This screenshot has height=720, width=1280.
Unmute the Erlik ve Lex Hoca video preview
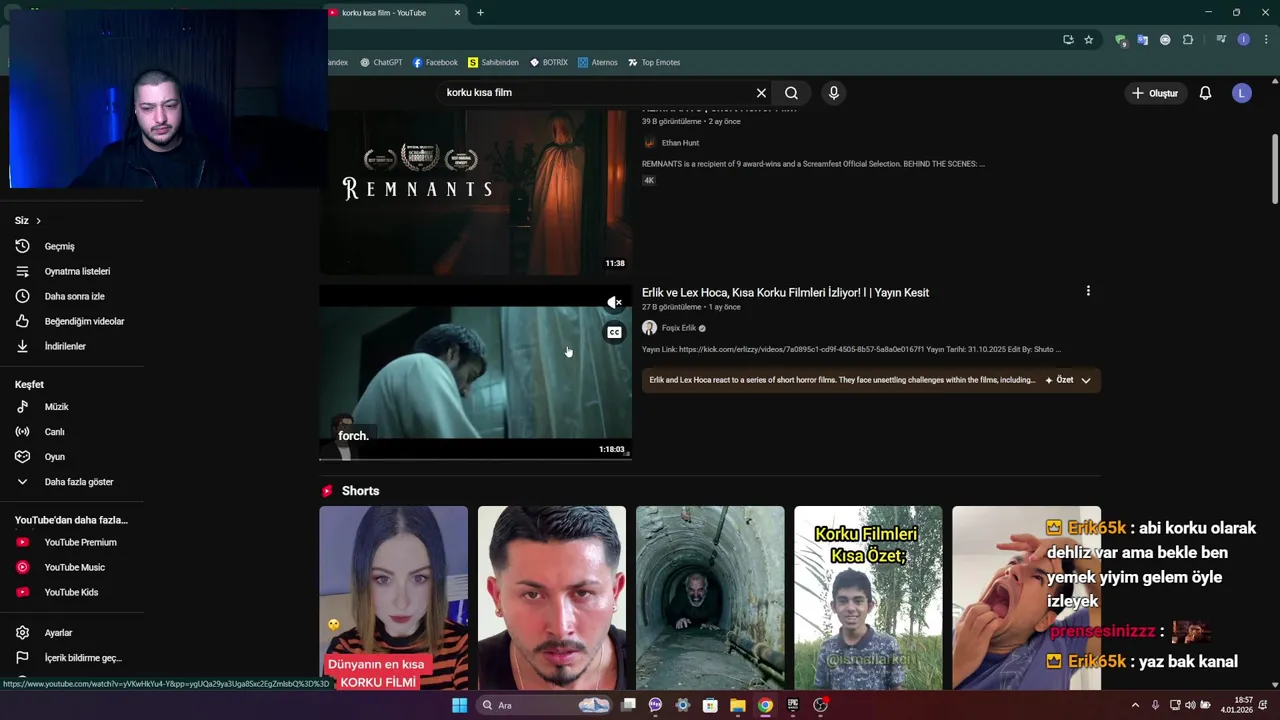tap(614, 302)
